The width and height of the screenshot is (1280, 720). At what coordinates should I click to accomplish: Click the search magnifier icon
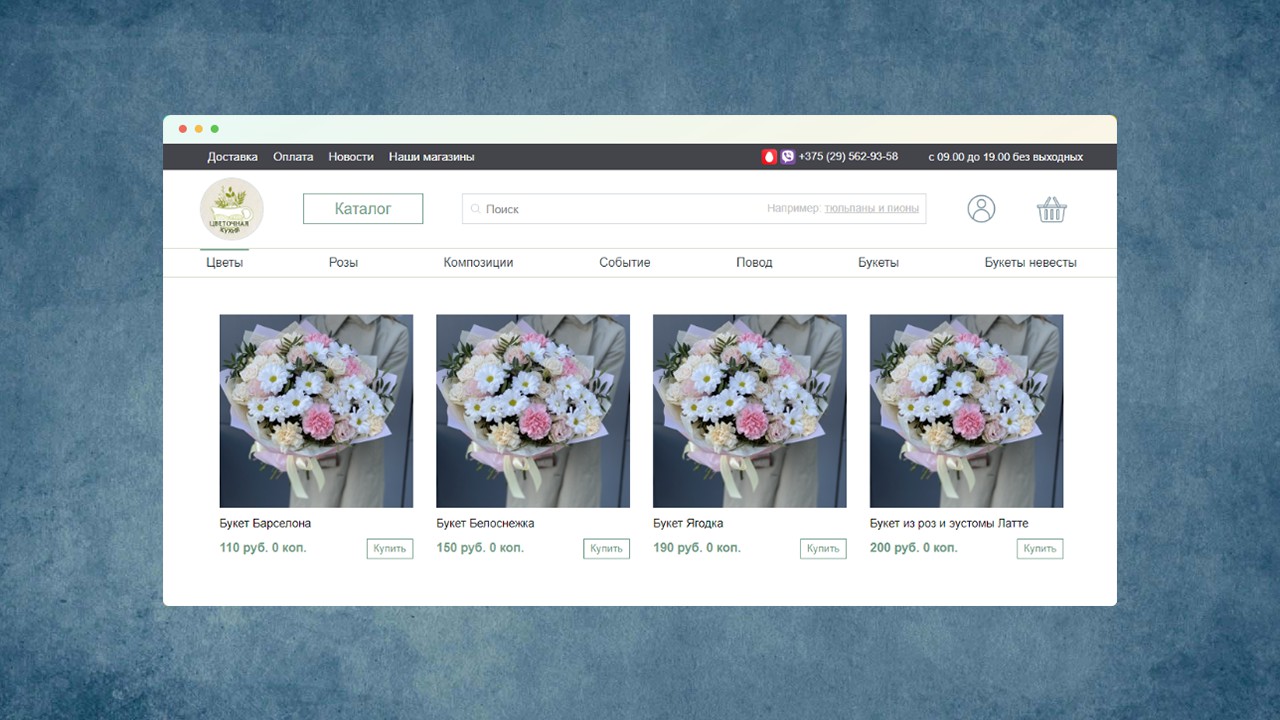pyautogui.click(x=476, y=209)
